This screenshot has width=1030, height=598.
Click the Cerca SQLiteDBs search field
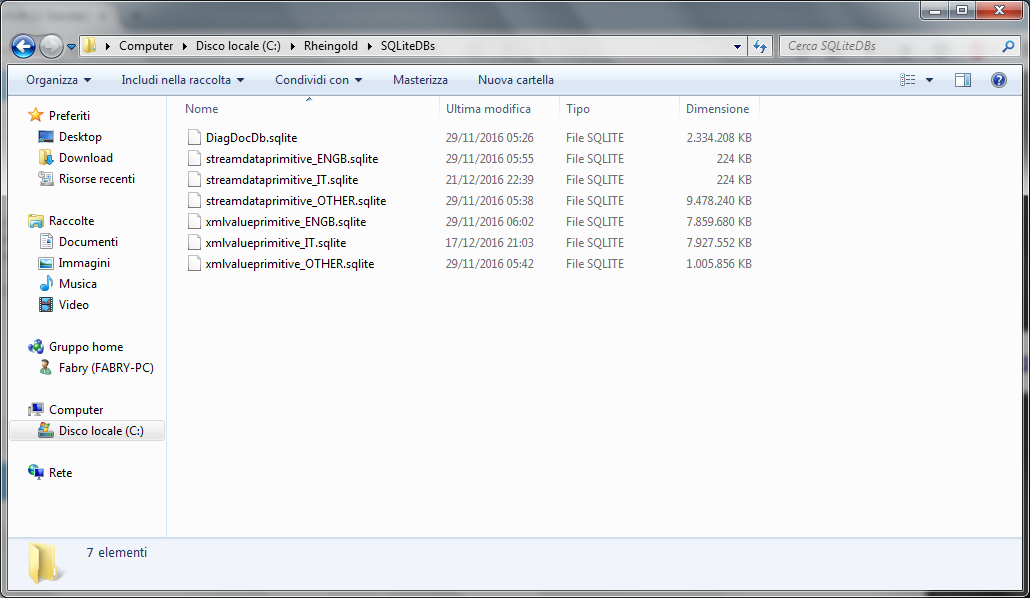click(x=890, y=46)
